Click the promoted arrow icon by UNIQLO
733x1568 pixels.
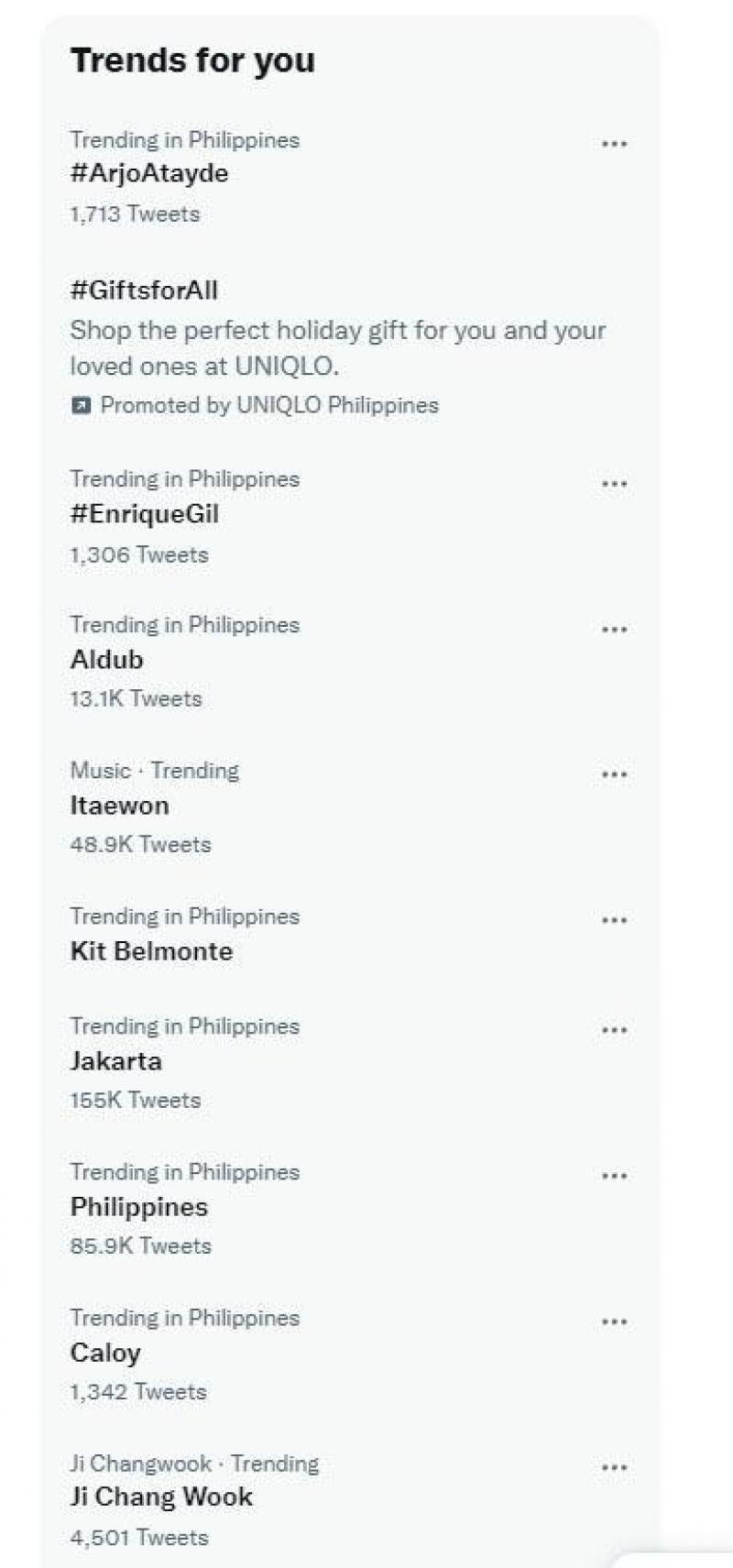pyautogui.click(x=81, y=405)
